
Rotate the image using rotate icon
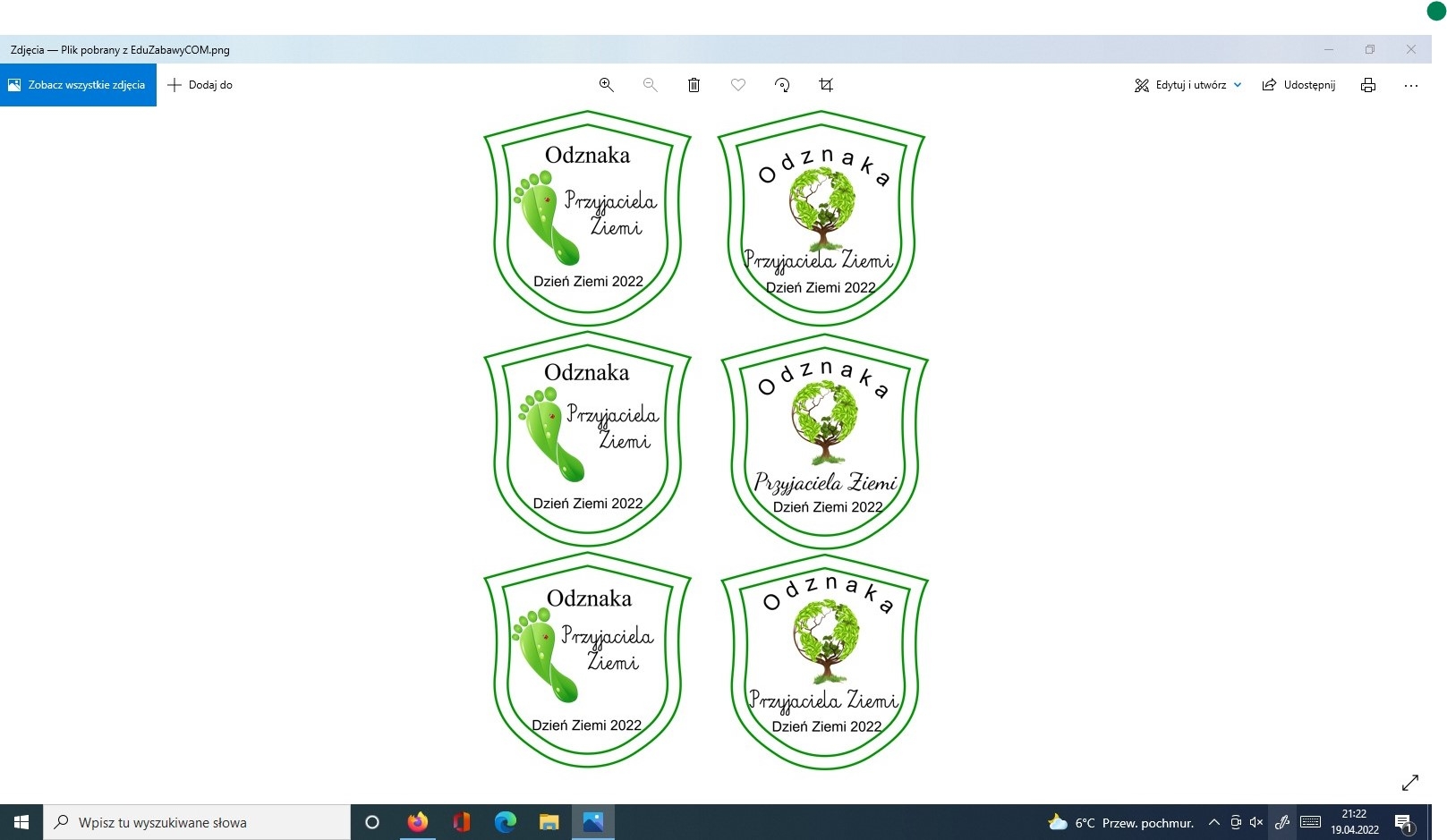pos(782,85)
